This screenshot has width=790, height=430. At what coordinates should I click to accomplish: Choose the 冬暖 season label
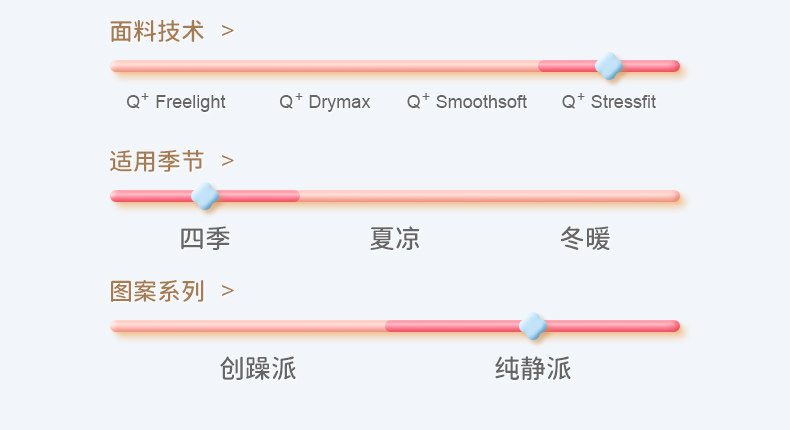[x=585, y=239]
